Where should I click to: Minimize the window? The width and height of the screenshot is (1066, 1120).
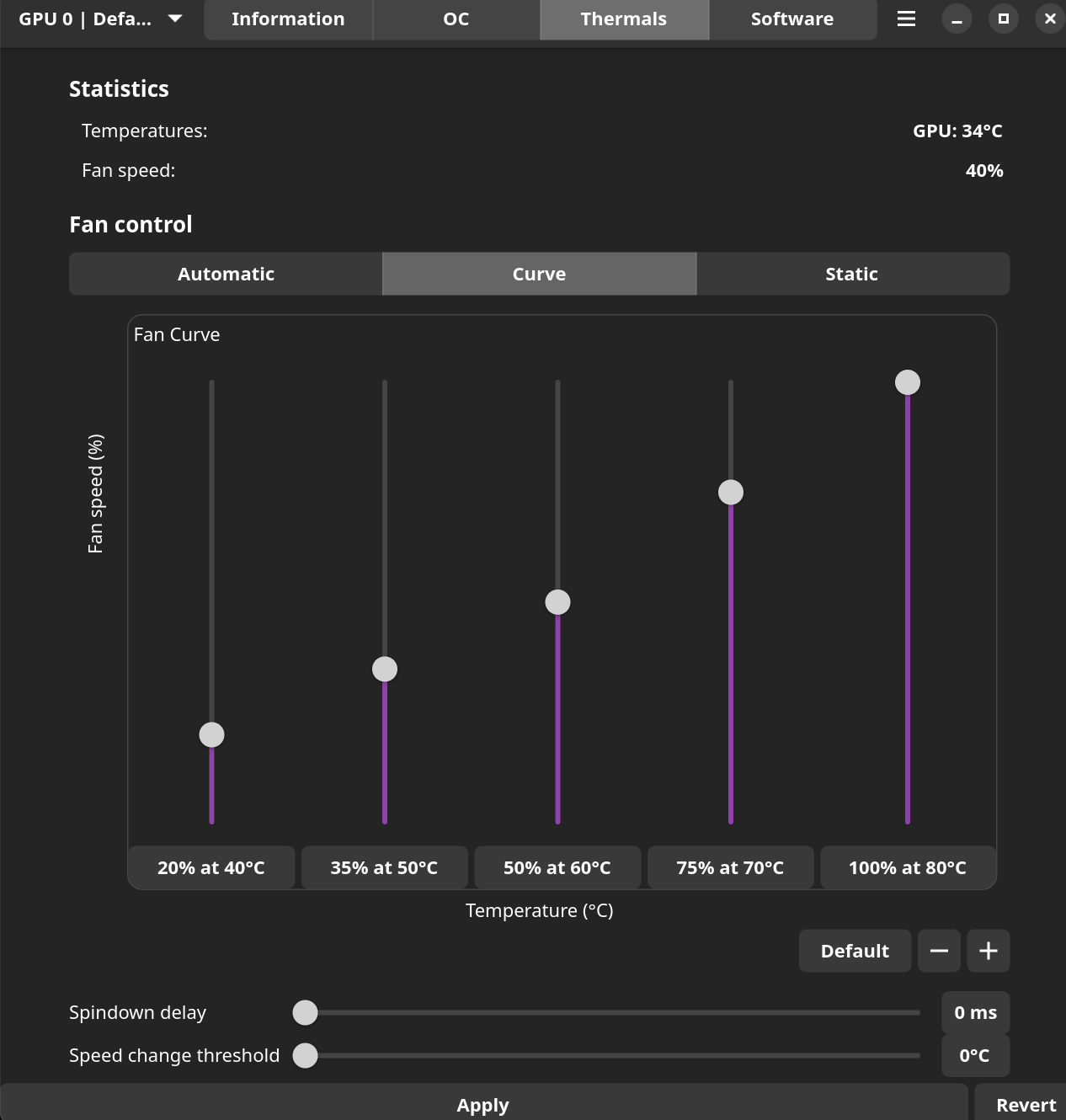pyautogui.click(x=957, y=19)
